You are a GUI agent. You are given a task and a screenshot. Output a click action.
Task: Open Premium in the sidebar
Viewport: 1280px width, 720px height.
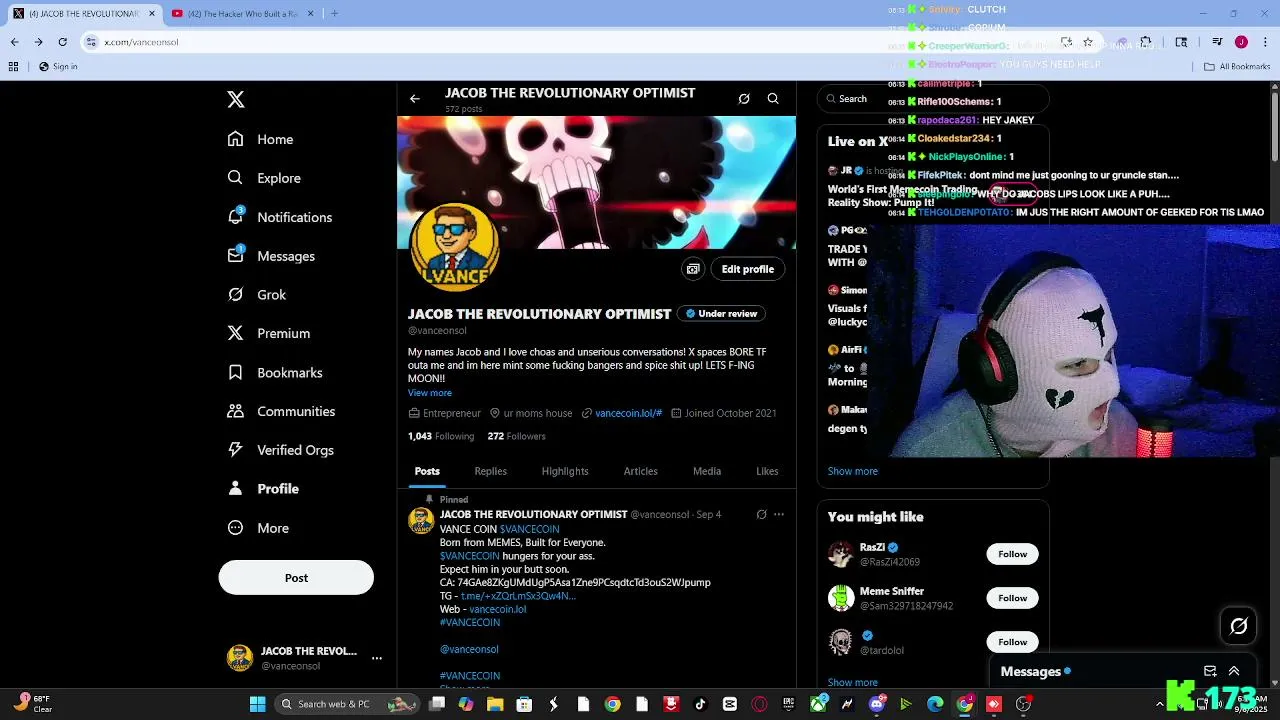[268, 333]
